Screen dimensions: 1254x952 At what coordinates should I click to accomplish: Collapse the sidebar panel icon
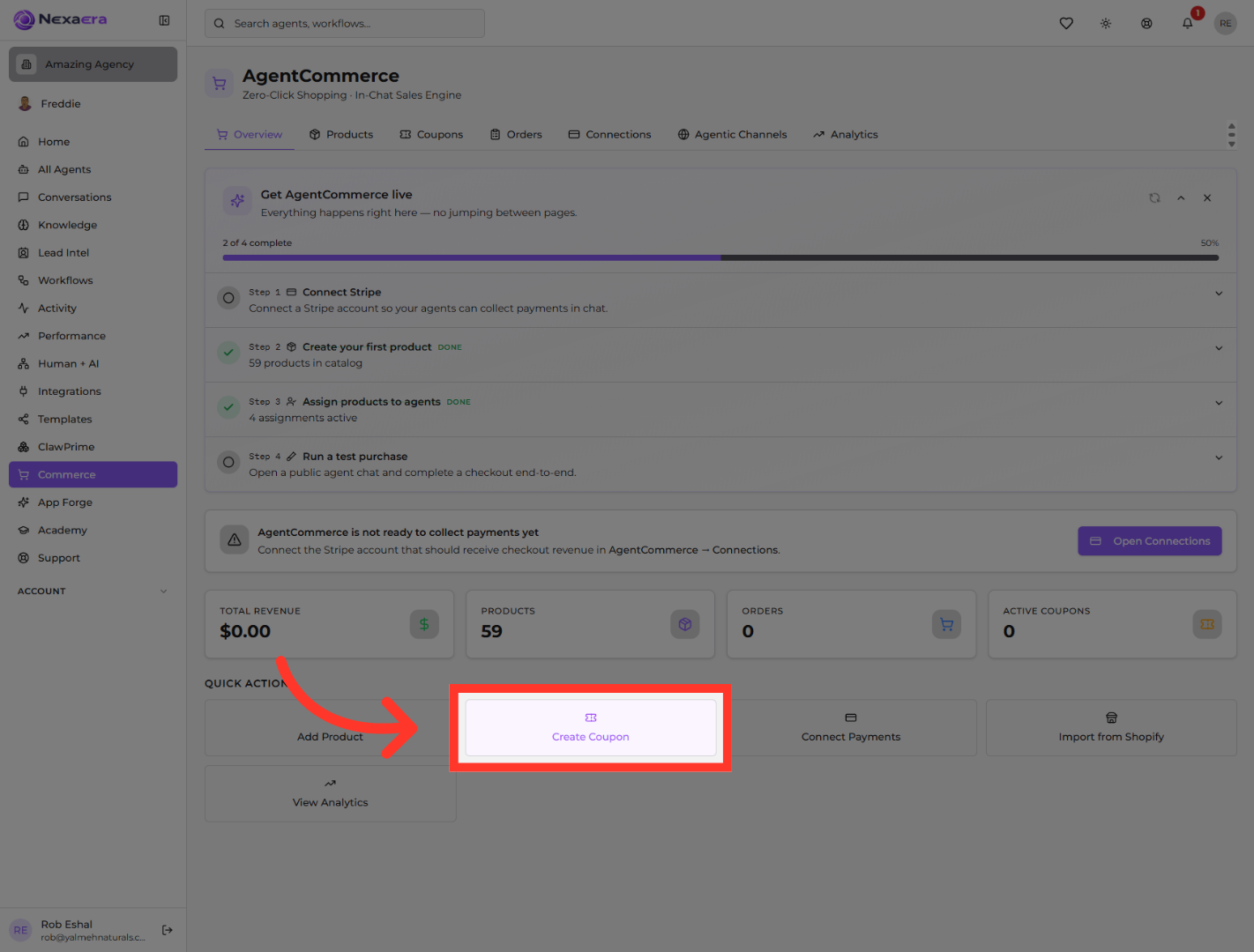tap(164, 20)
